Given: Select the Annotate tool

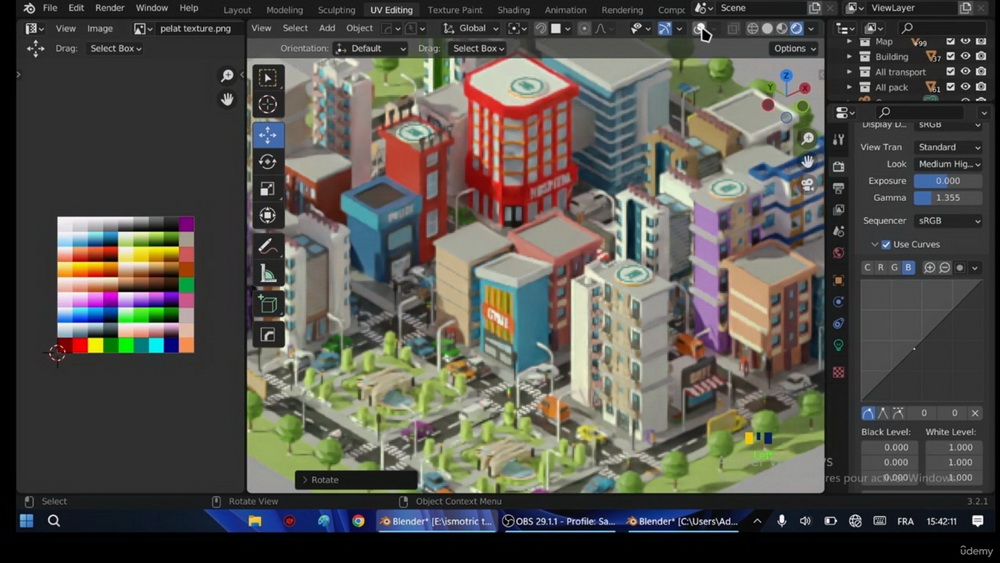Looking at the screenshot, I should pyautogui.click(x=268, y=247).
